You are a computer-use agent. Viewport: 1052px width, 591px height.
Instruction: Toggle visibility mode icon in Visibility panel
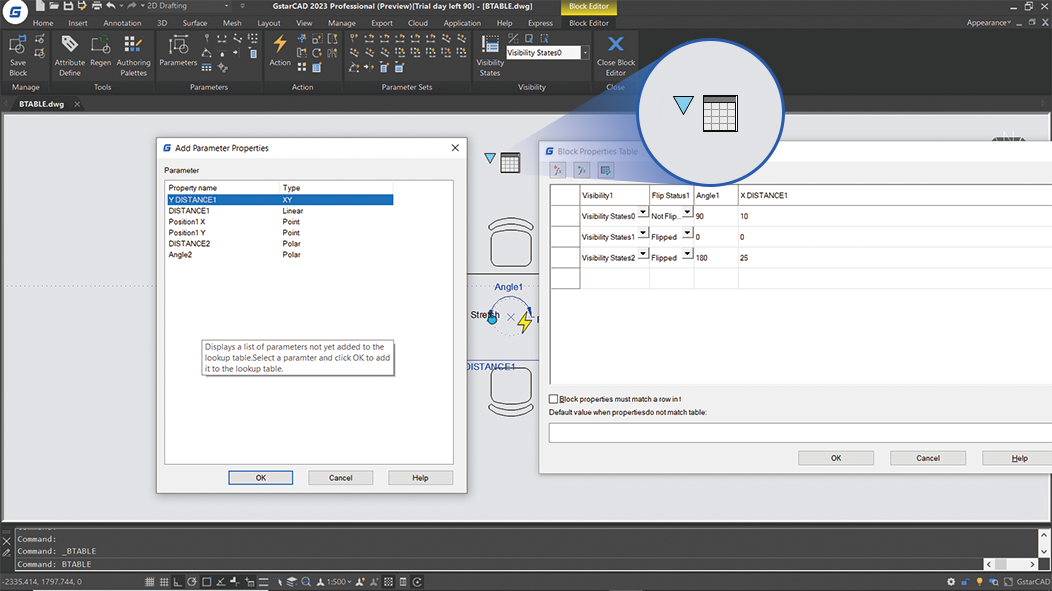pyautogui.click(x=513, y=38)
